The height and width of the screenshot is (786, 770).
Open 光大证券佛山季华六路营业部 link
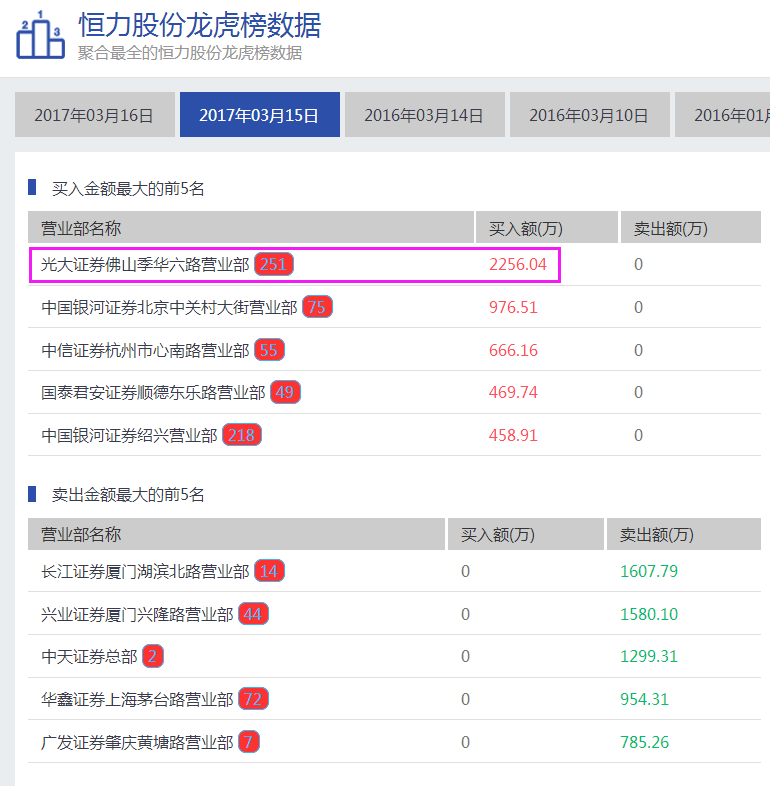[145, 265]
